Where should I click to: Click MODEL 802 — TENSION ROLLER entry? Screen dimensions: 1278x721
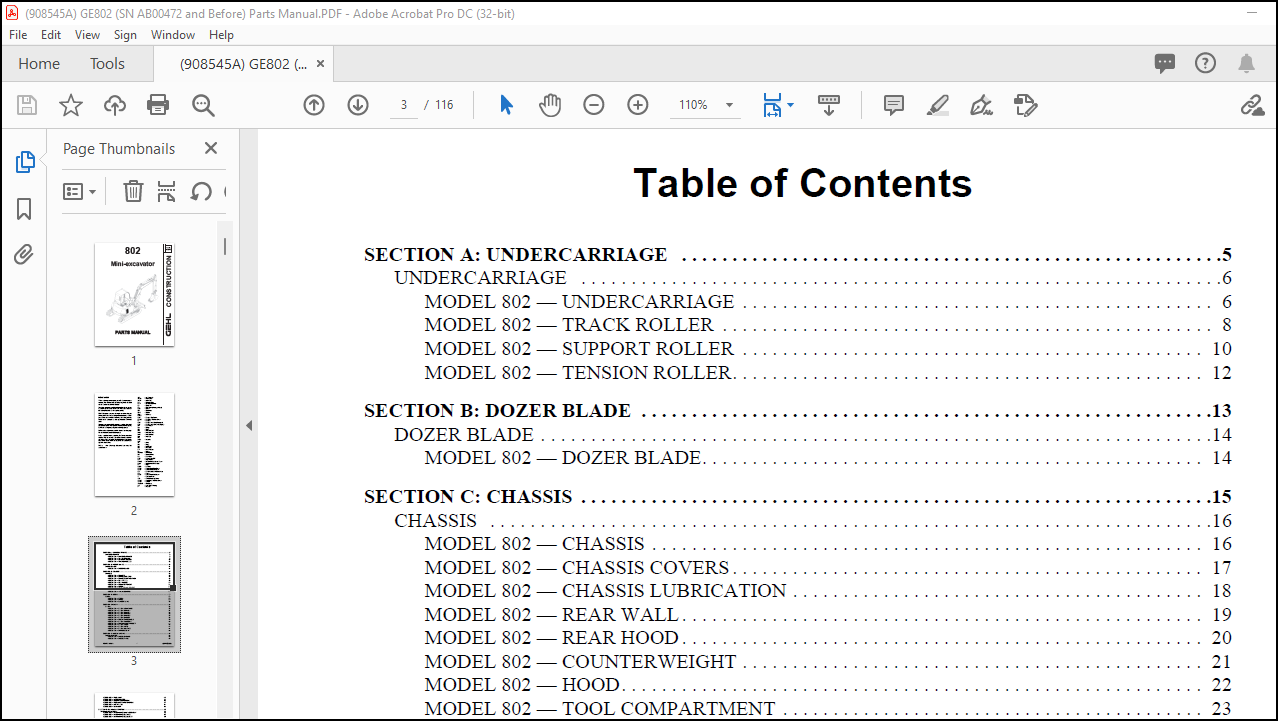coord(828,373)
